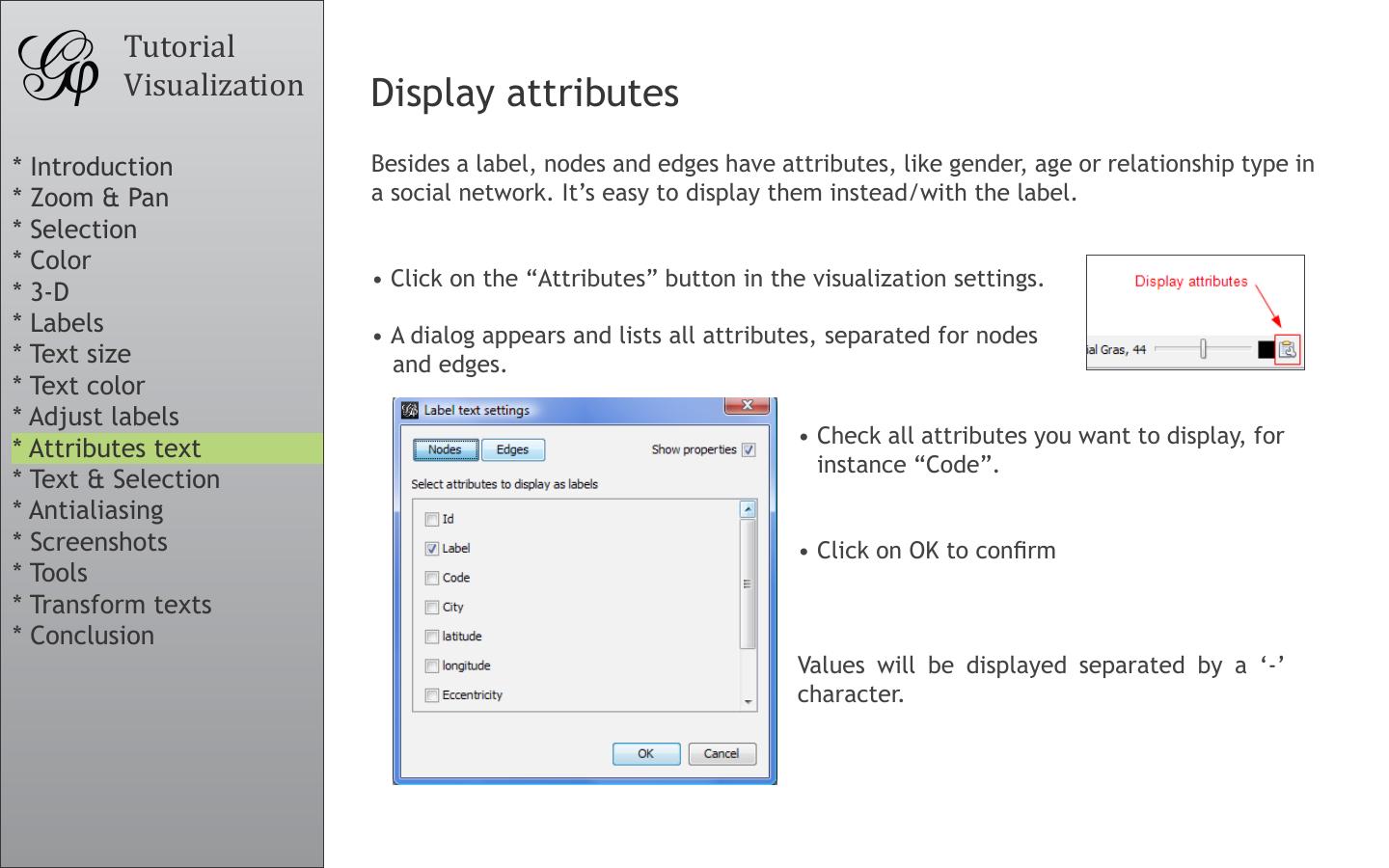Click 'Select attributes to display as labels' text

pyautogui.click(x=504, y=484)
